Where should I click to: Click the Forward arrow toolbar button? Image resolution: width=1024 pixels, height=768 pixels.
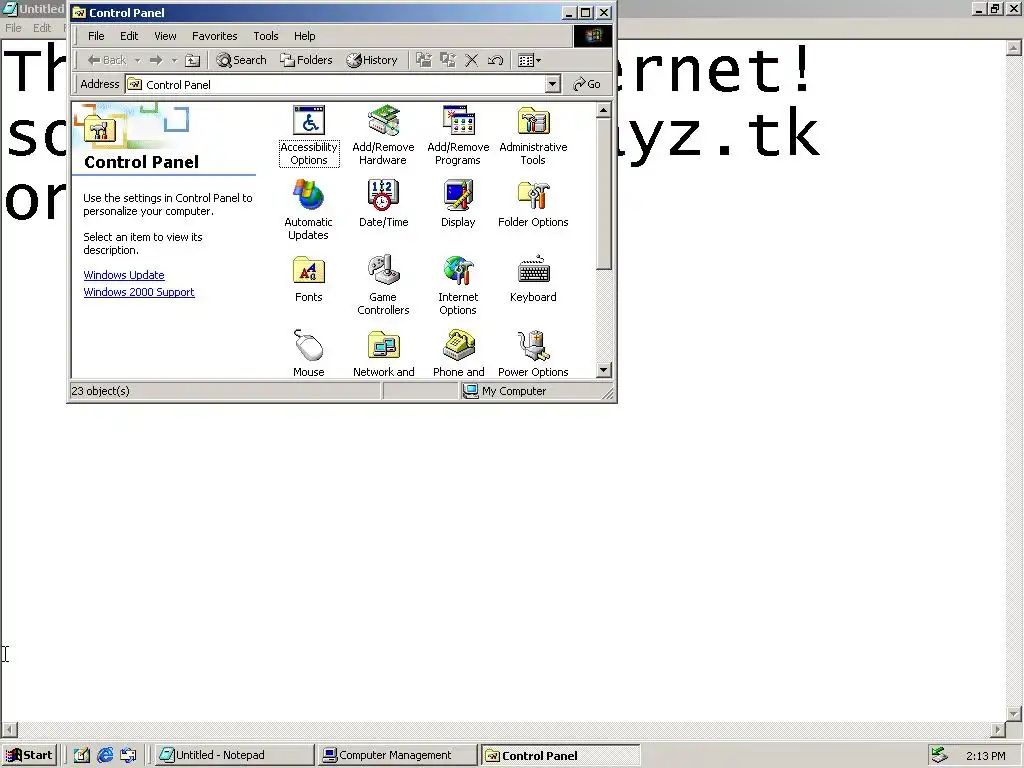pyautogui.click(x=156, y=60)
